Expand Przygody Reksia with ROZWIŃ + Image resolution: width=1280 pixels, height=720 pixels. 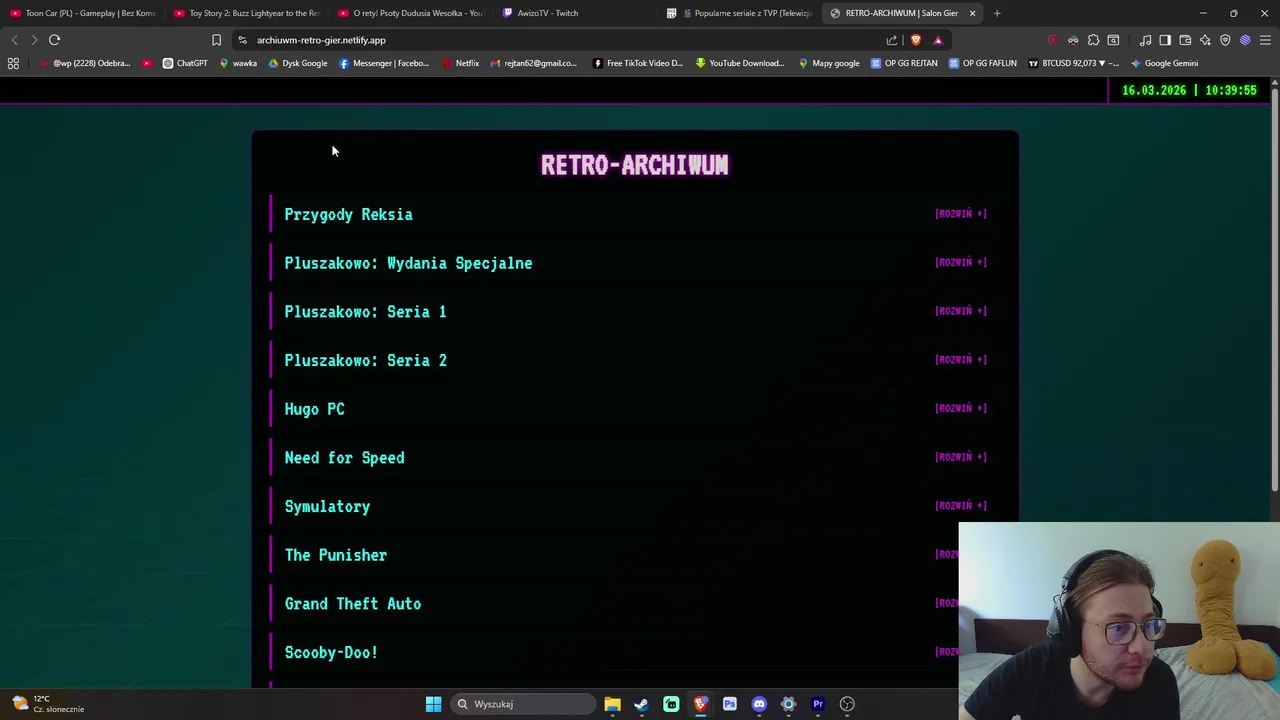[x=961, y=214]
